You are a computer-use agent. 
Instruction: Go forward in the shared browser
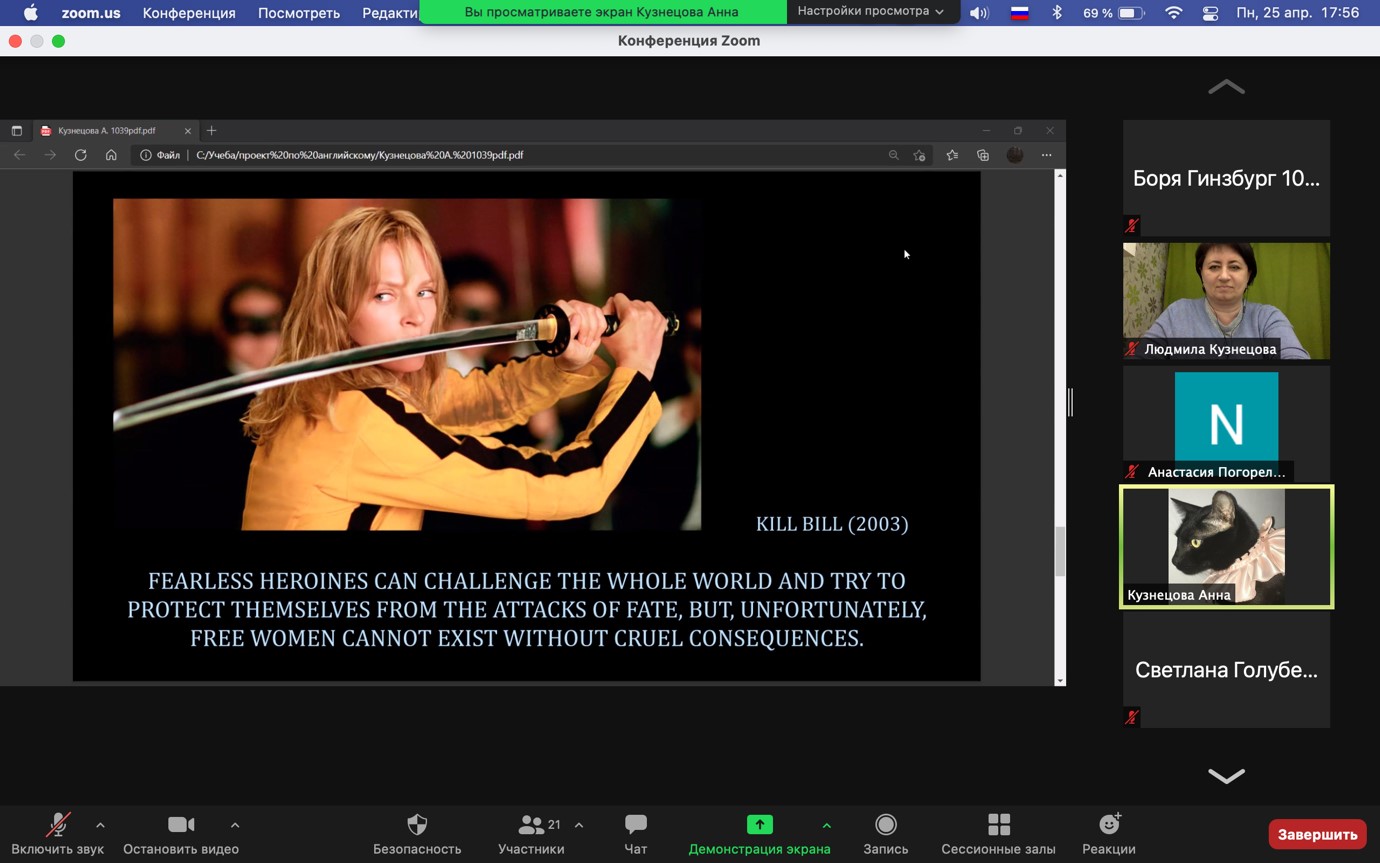coord(50,155)
